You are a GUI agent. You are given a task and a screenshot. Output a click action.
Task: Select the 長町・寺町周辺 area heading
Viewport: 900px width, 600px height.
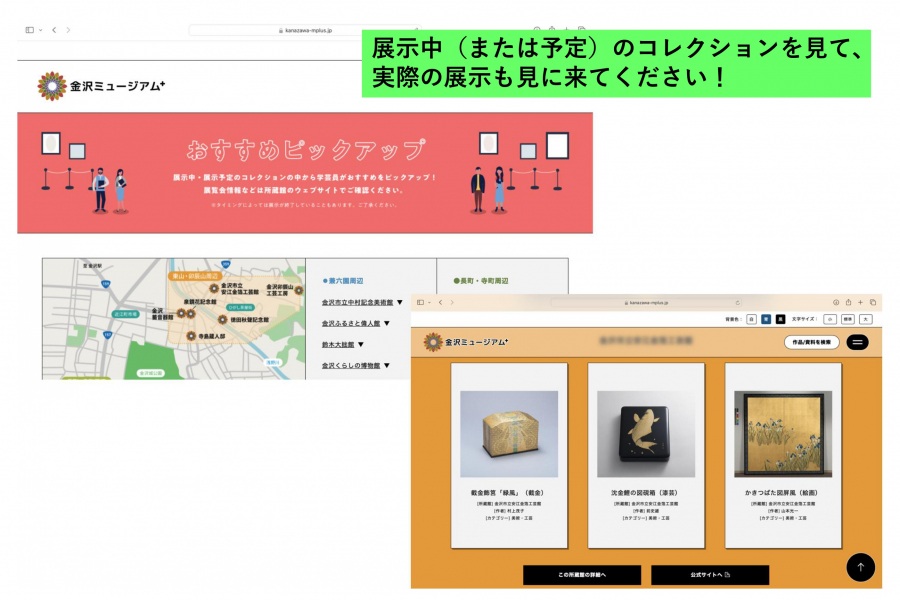(481, 281)
